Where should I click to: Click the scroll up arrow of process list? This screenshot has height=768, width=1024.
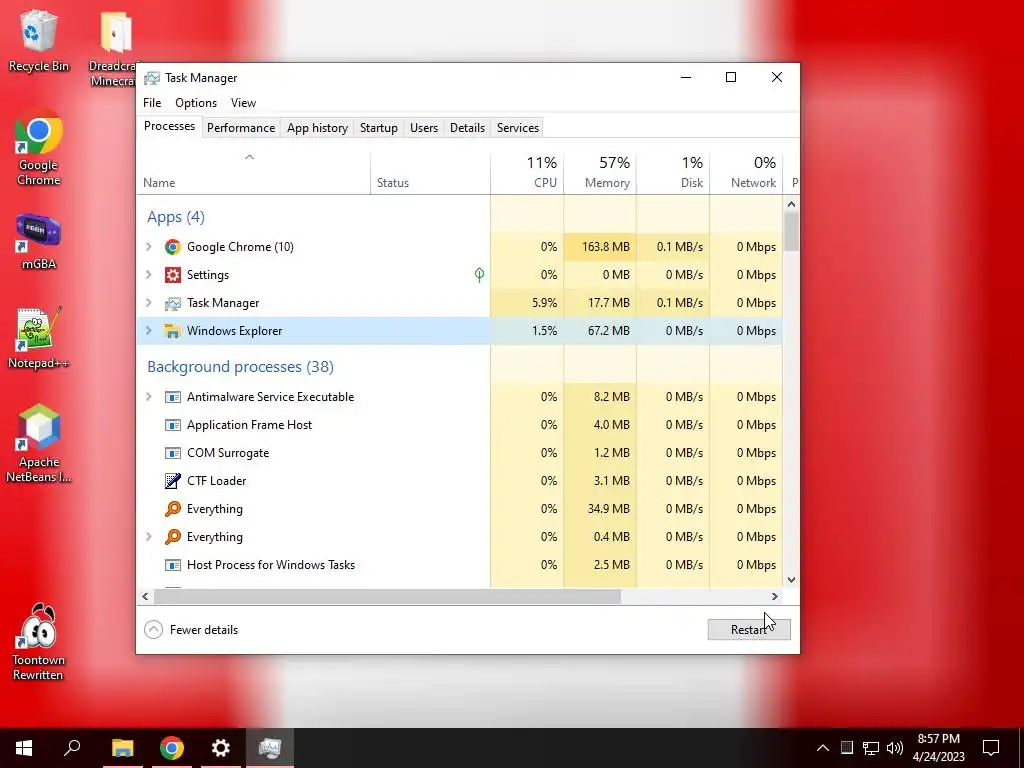tap(792, 204)
